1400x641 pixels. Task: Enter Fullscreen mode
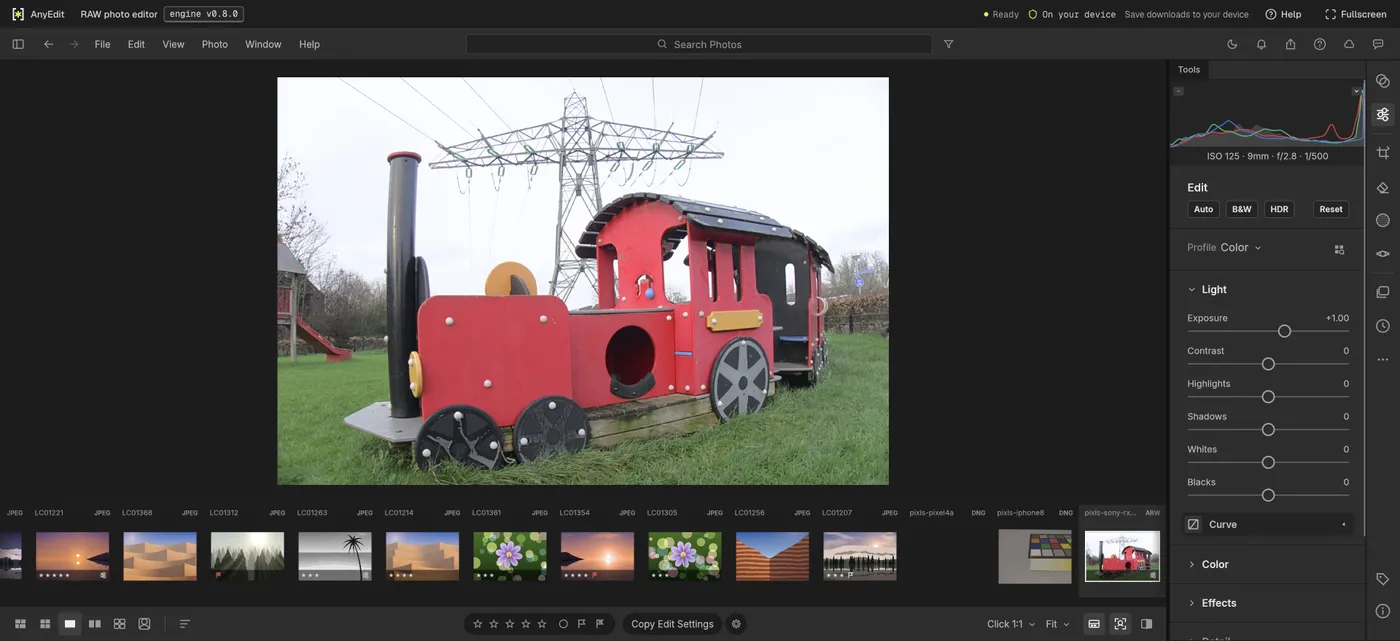click(x=1356, y=14)
